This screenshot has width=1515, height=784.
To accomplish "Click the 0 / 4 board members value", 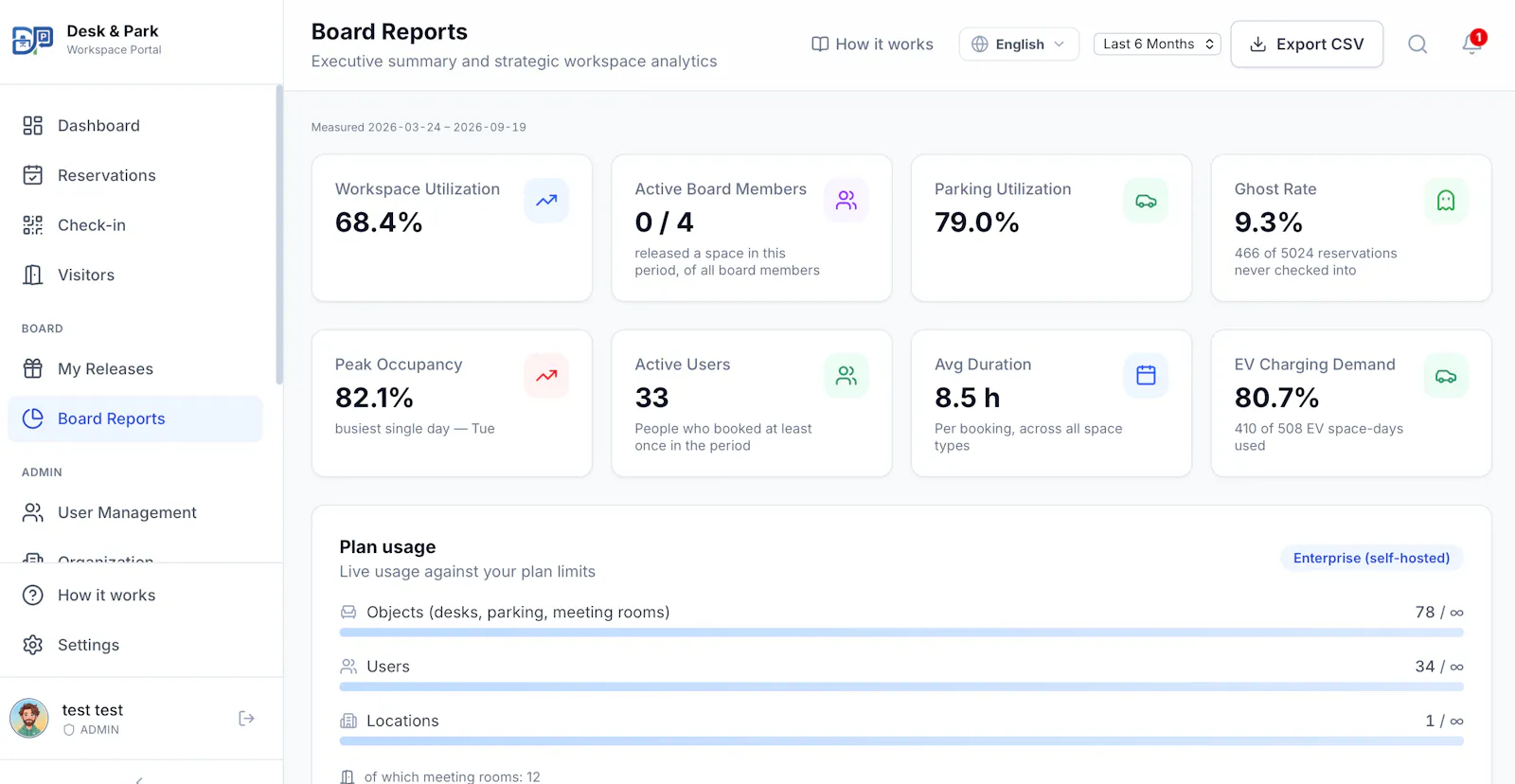I will tap(664, 223).
